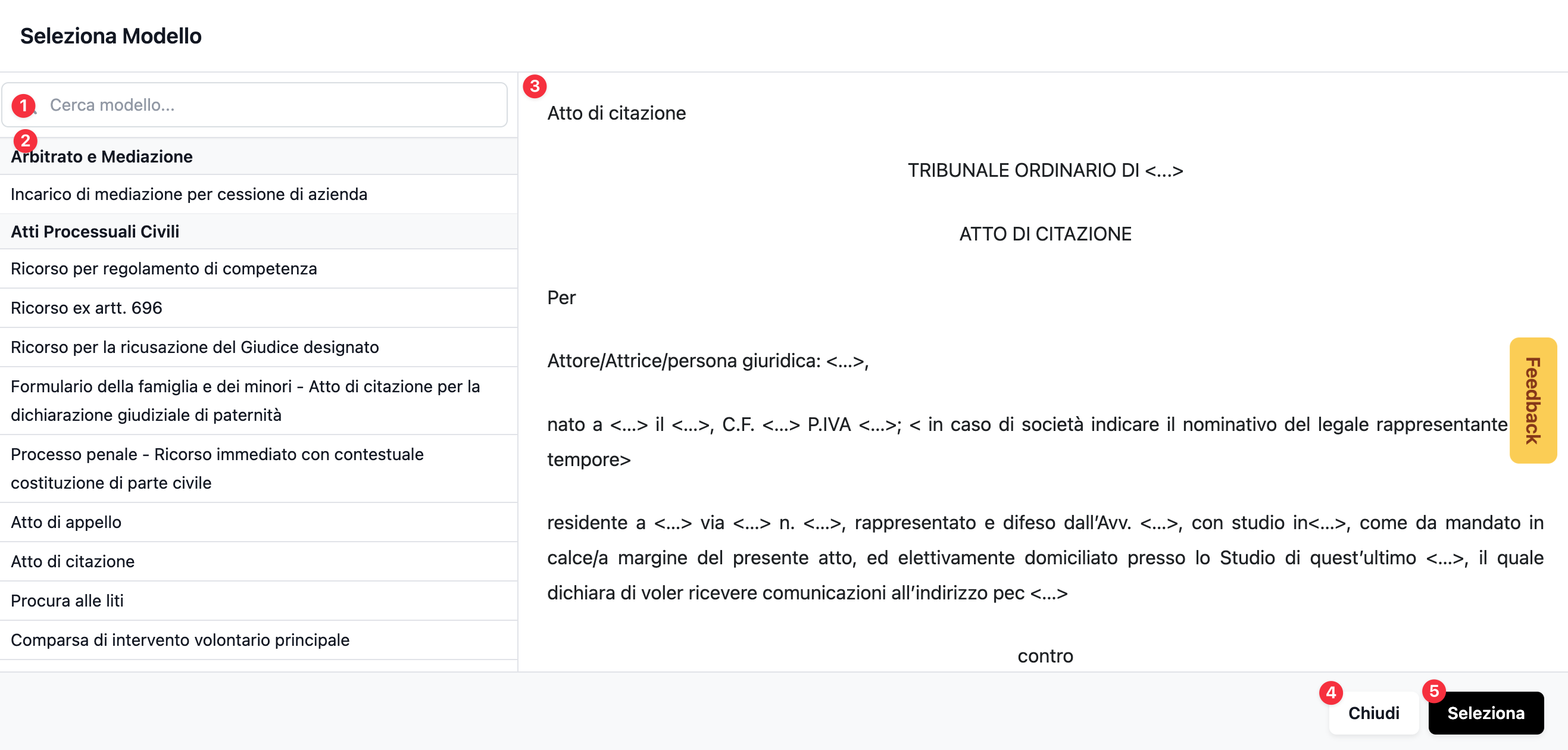Select Comparsa di intervento volontario principale
Image resolution: width=1568 pixels, height=750 pixels.
click(x=180, y=640)
